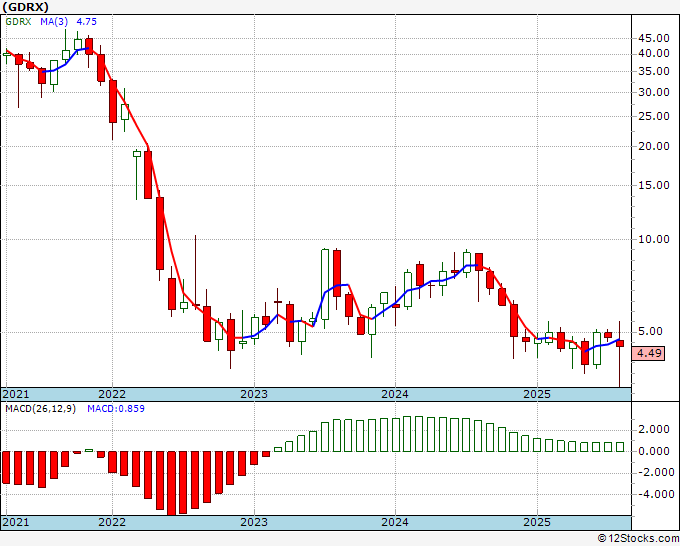The image size is (680, 546).
Task: Click the 25.00 price axis label
Action: click(x=654, y=116)
